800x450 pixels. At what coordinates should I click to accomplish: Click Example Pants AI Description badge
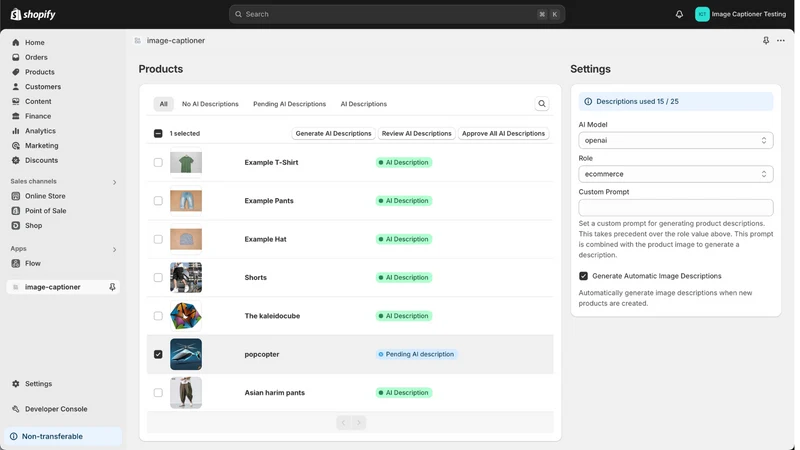tap(404, 201)
